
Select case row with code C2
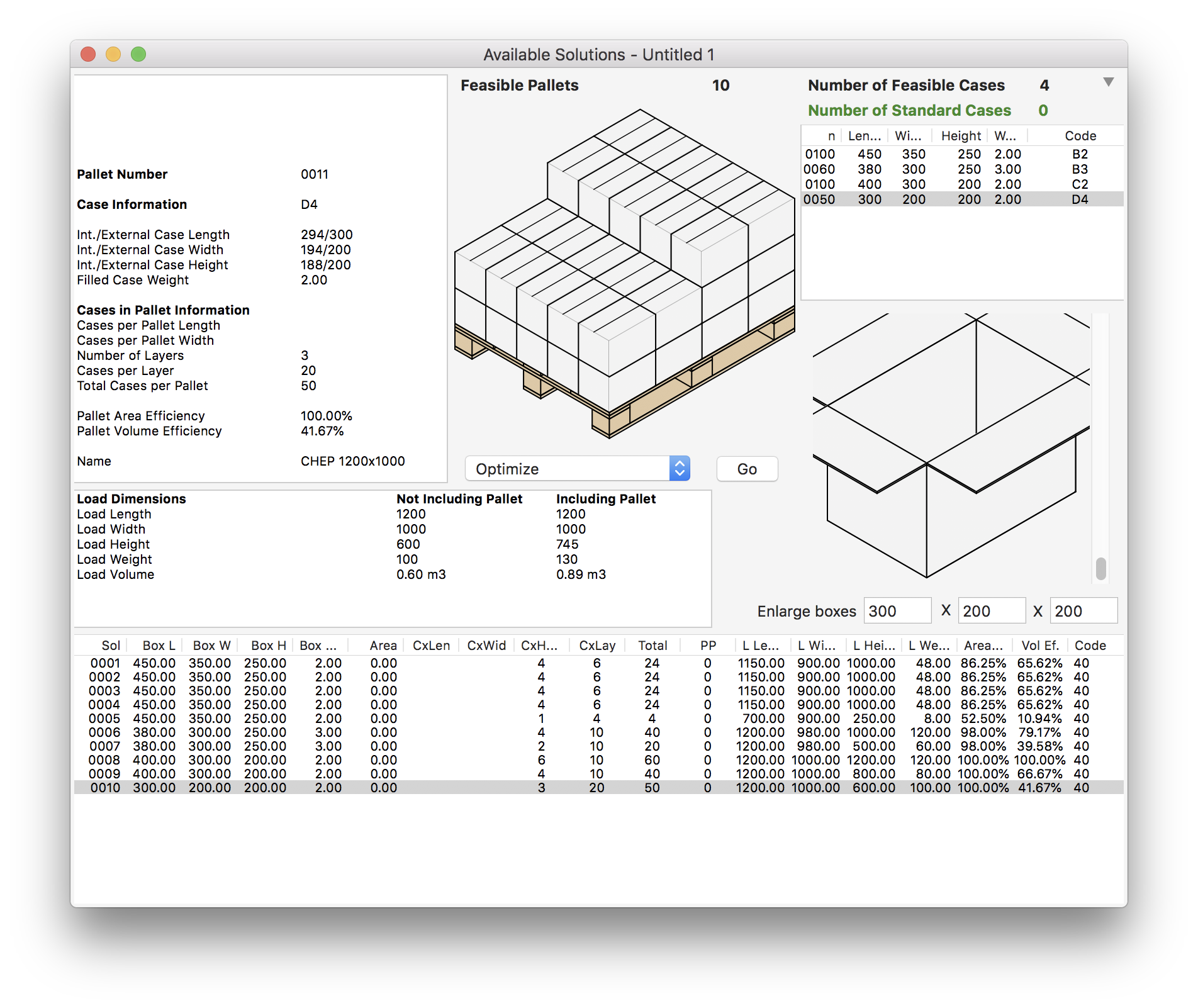962,184
